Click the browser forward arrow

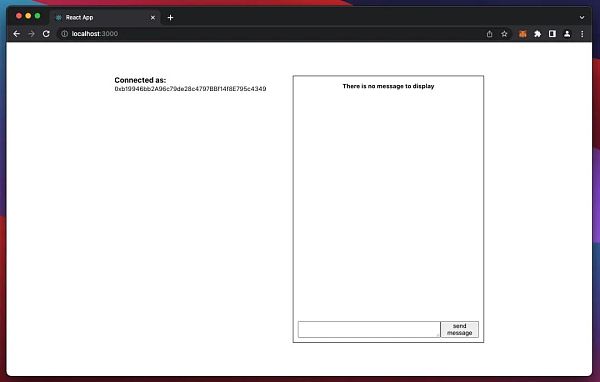click(x=31, y=34)
